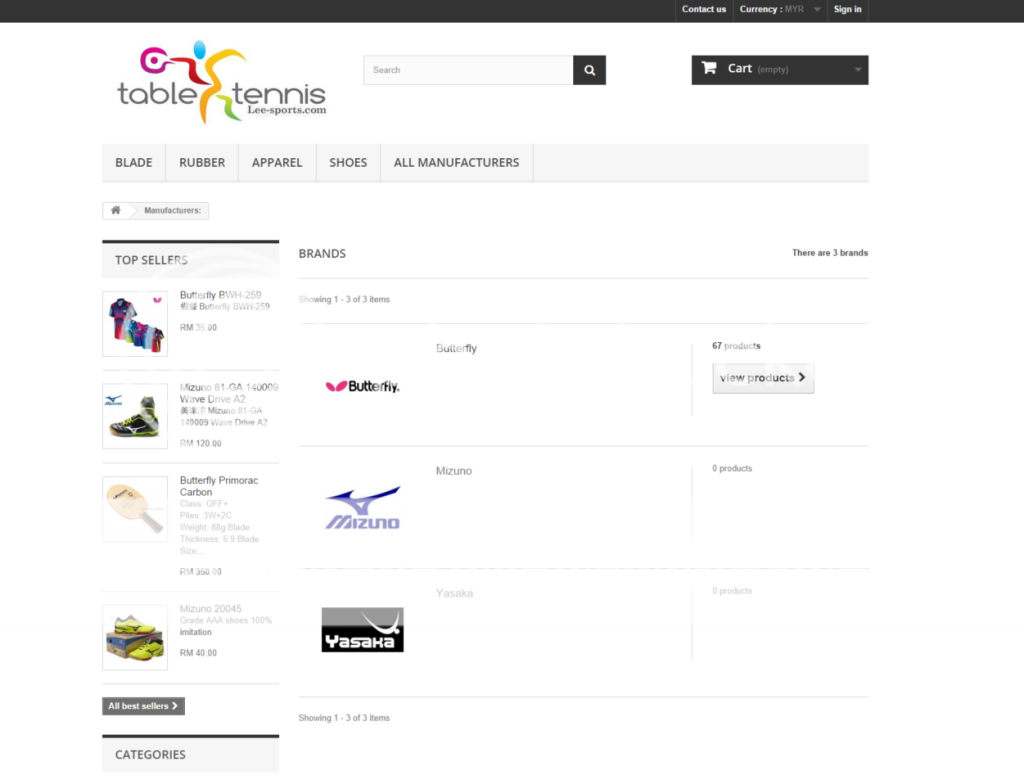Select the APPAREL menu item
1024x780 pixels.
pyautogui.click(x=277, y=163)
